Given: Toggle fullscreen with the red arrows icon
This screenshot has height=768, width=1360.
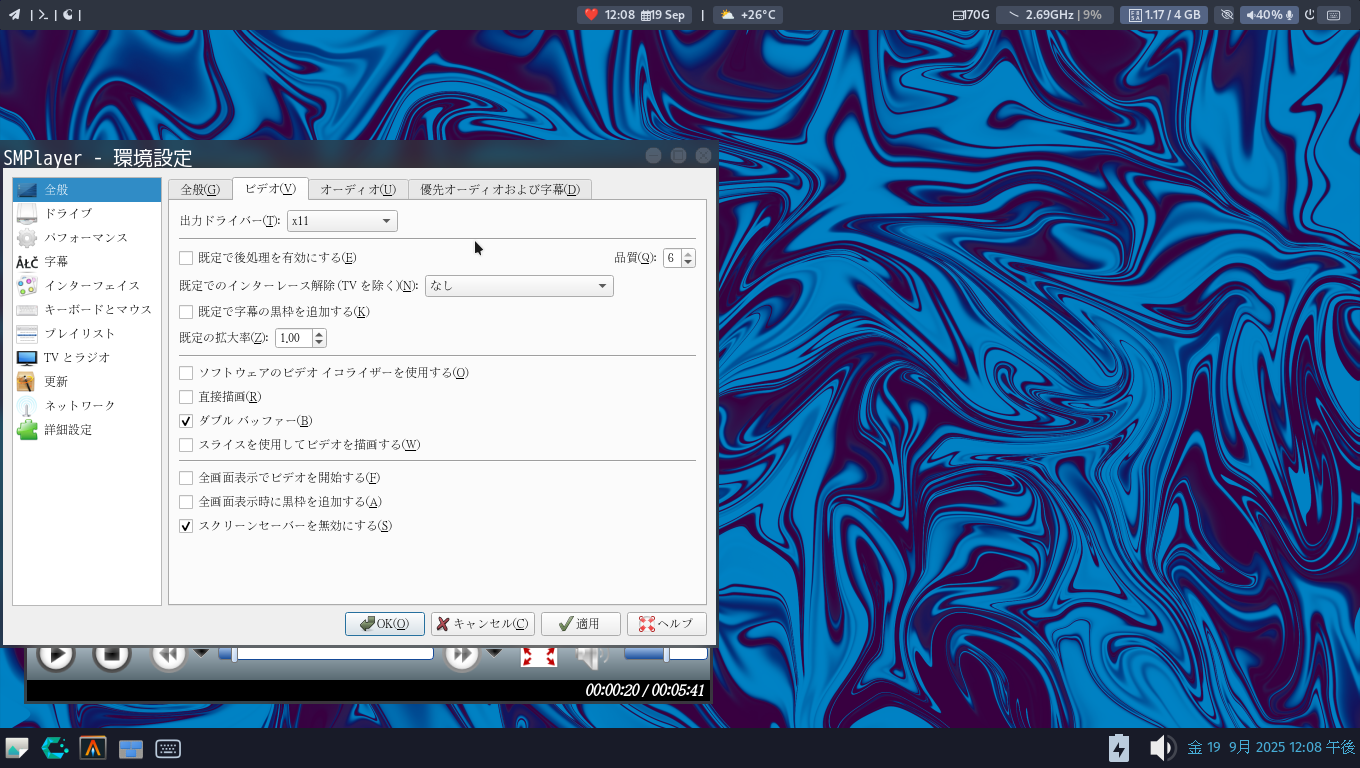Looking at the screenshot, I should point(539,656).
